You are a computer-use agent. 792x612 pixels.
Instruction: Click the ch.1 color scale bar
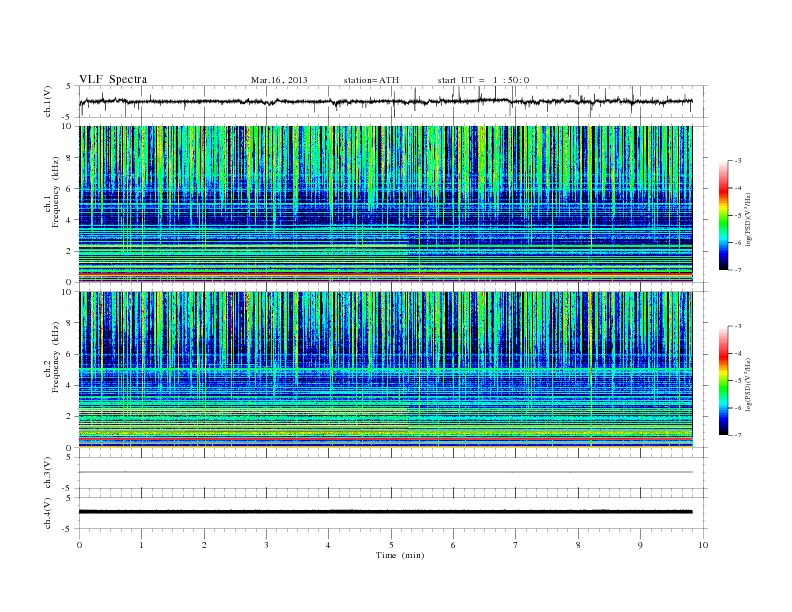[723, 215]
